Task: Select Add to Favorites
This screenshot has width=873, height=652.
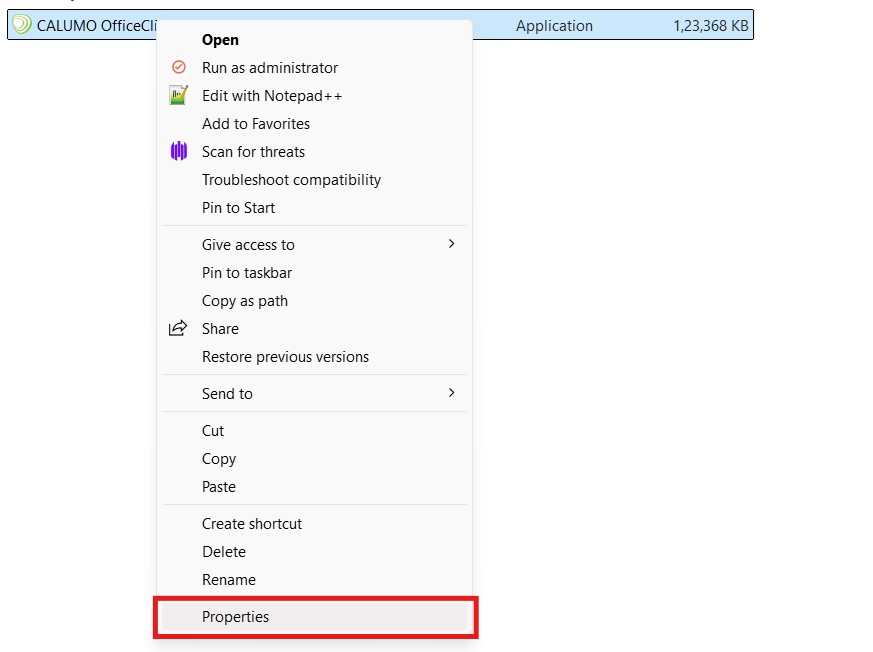Action: click(256, 124)
